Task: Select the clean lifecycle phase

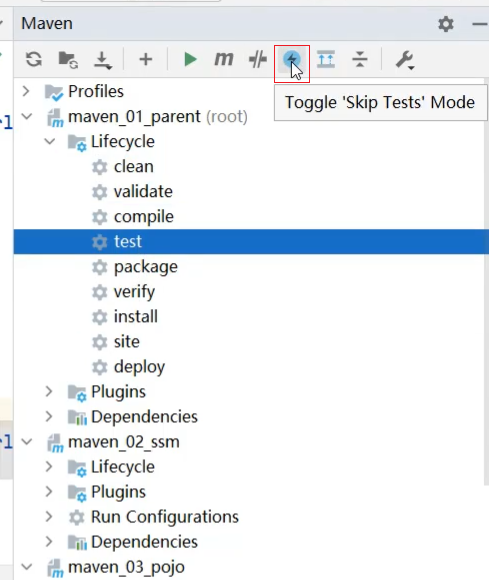Action: pyautogui.click(x=134, y=166)
